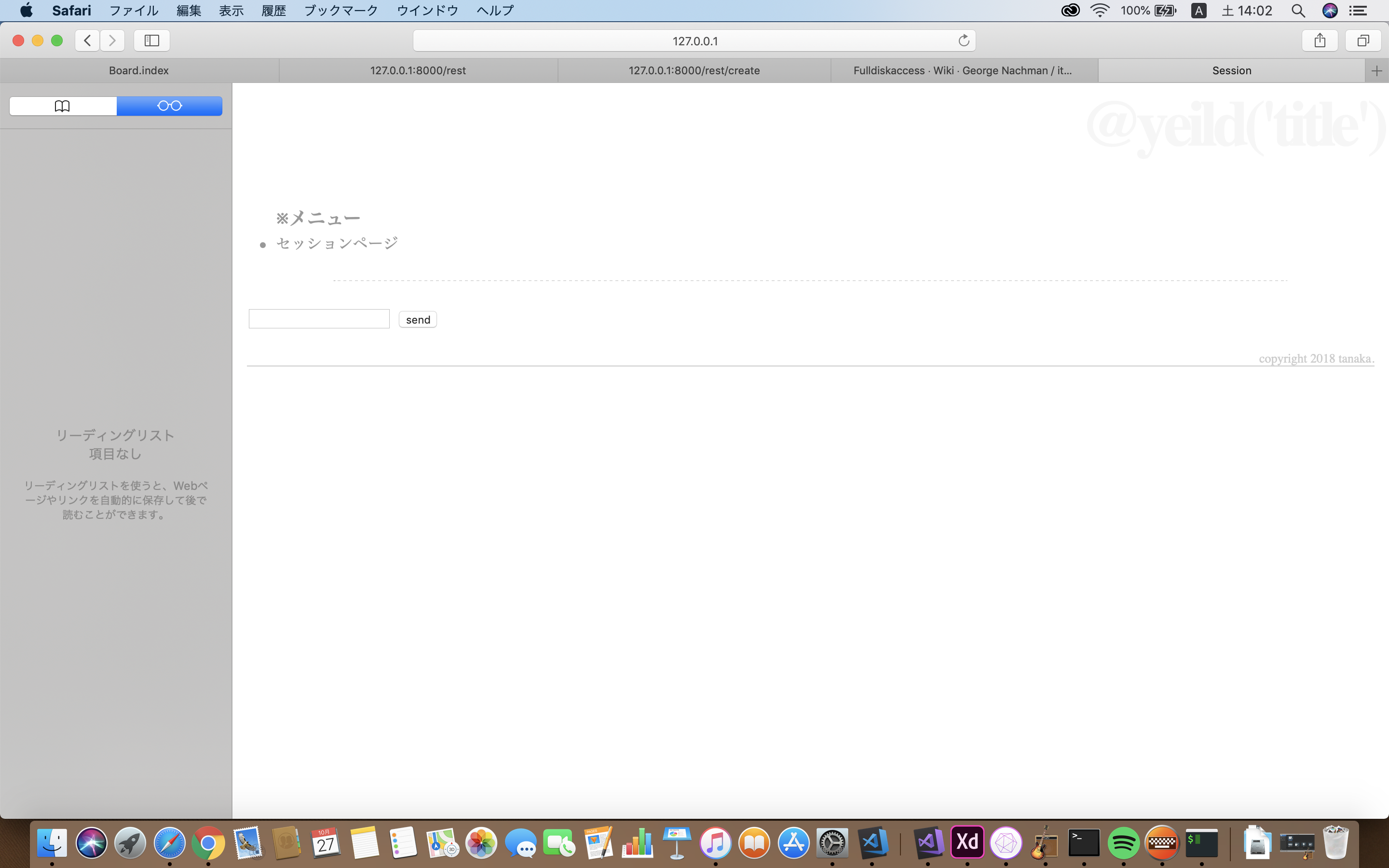Open the Apple menu
1389x868 pixels.
pyautogui.click(x=27, y=10)
